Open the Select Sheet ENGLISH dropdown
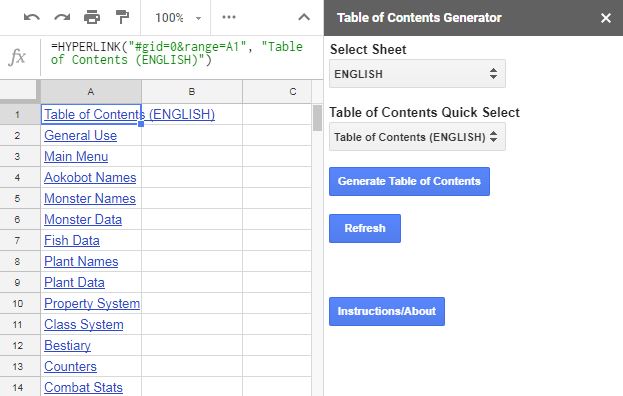Viewport: 623px width, 396px height. click(x=417, y=73)
